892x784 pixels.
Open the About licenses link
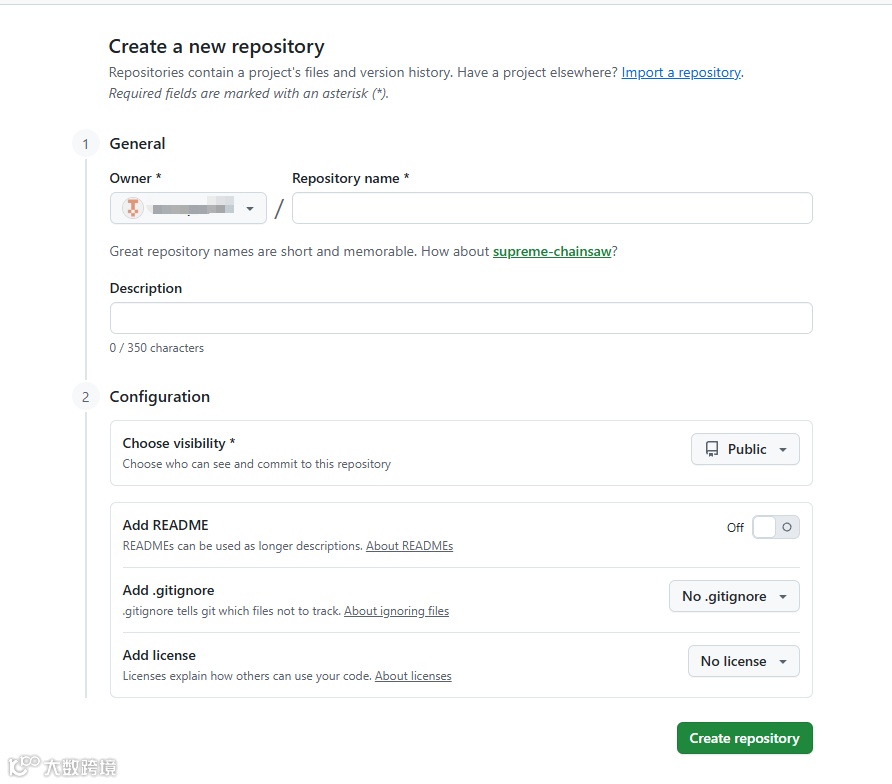413,676
